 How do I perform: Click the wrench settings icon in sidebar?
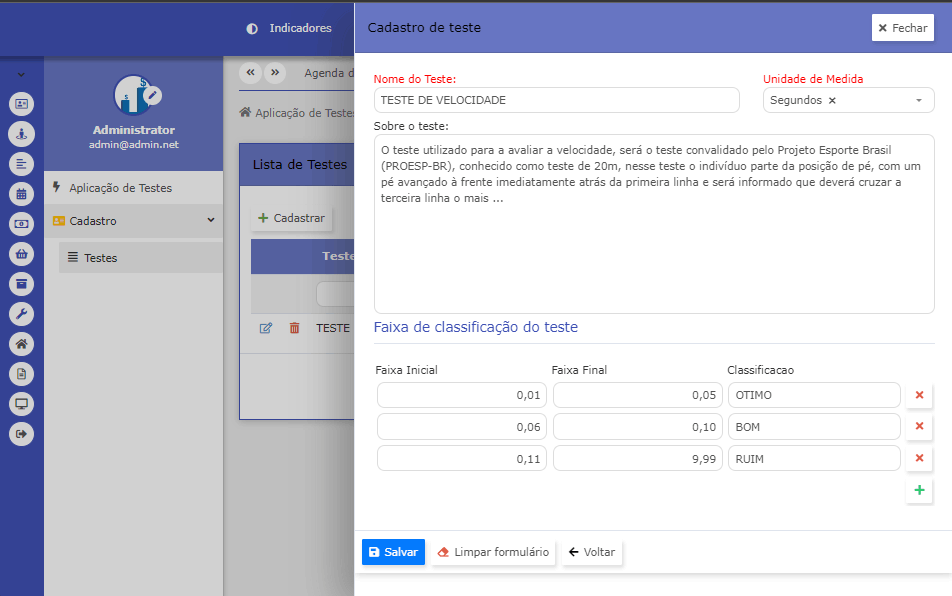click(x=21, y=314)
